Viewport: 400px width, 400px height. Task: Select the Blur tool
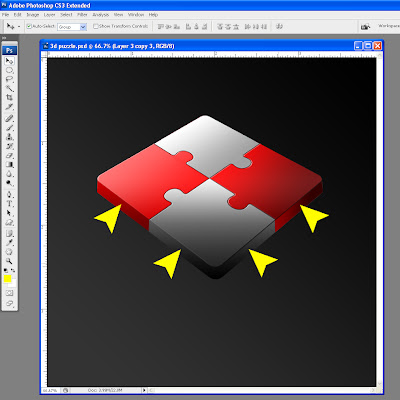coord(9,174)
